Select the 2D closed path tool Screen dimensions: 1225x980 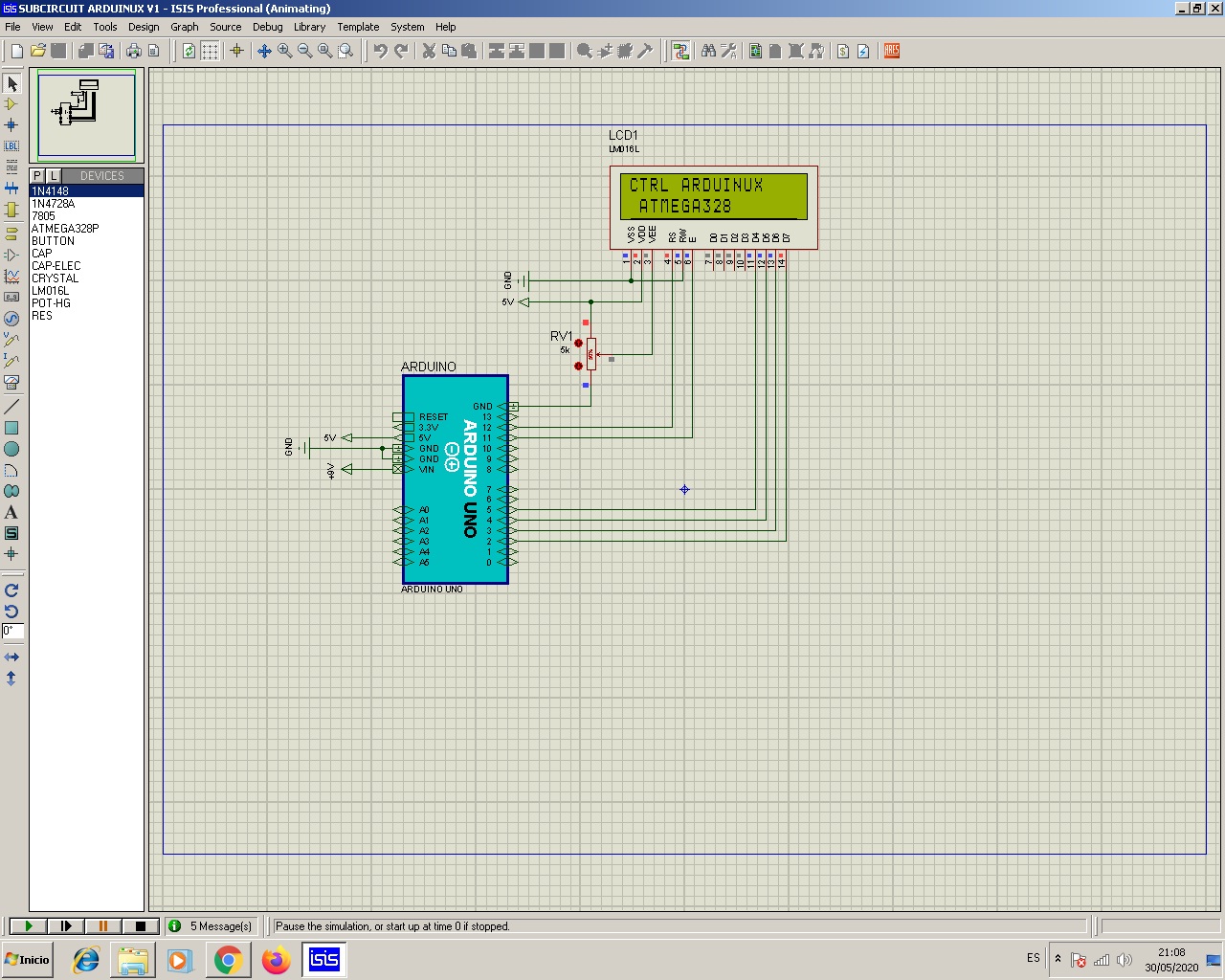point(11,490)
